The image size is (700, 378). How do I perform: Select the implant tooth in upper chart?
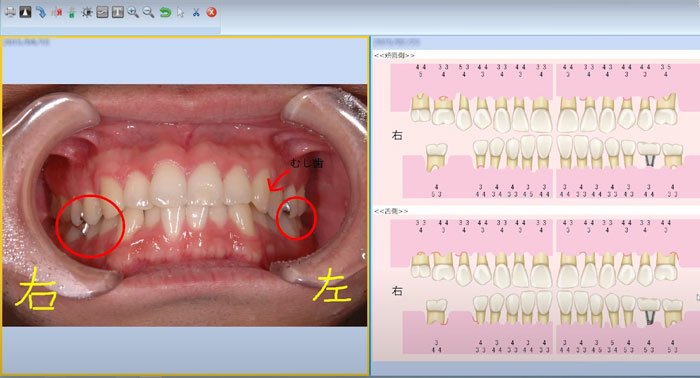(649, 154)
